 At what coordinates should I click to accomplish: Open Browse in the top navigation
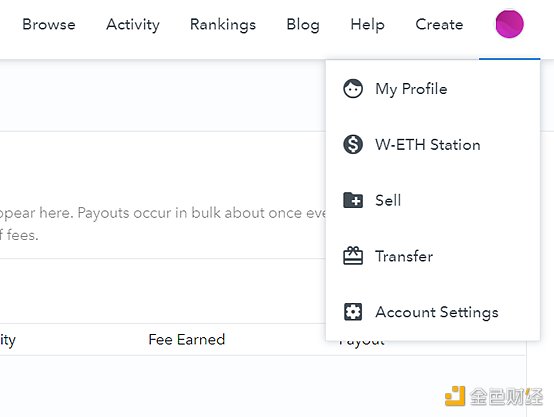[x=49, y=24]
